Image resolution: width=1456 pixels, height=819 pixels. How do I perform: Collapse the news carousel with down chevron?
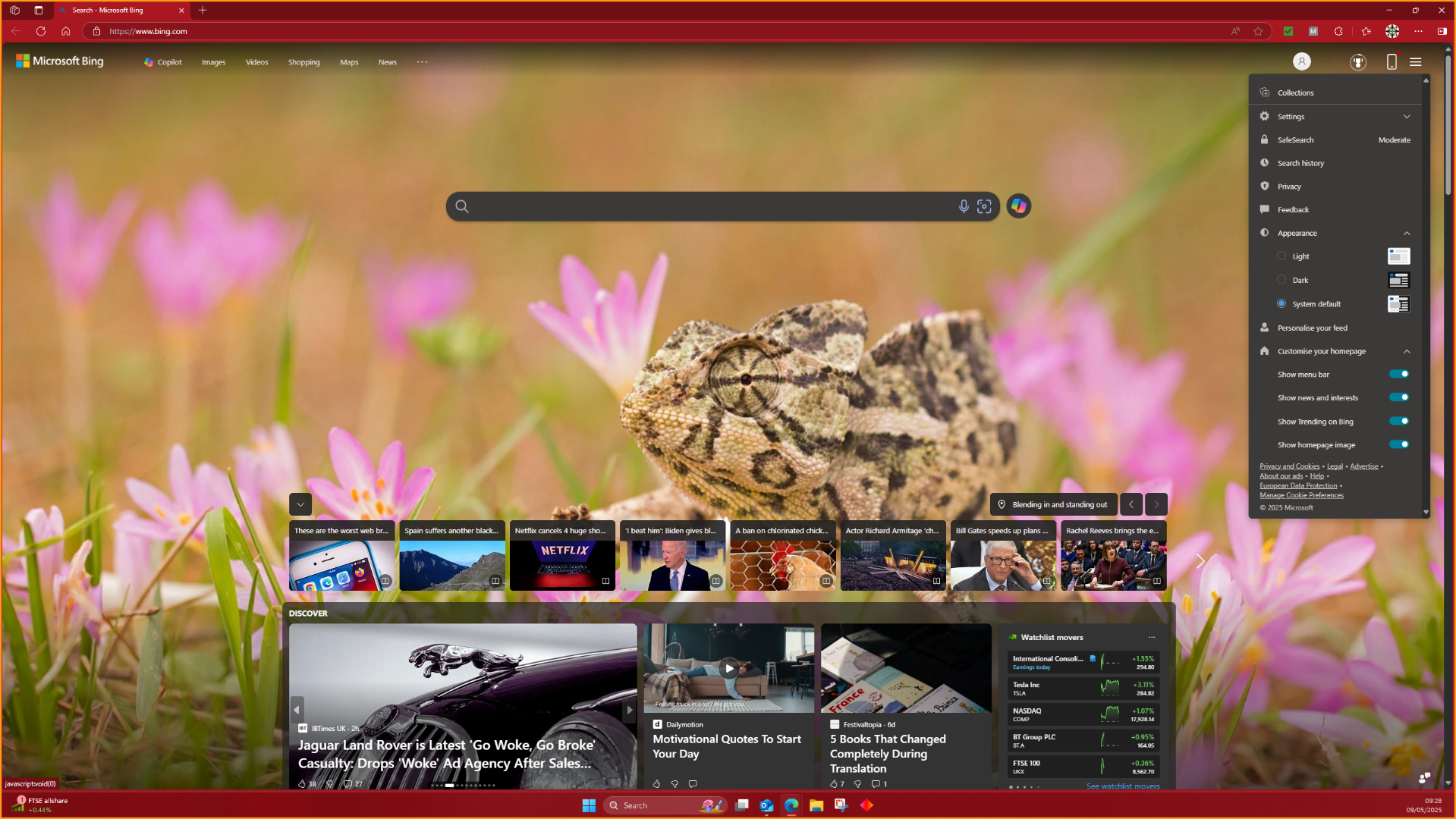pos(300,504)
